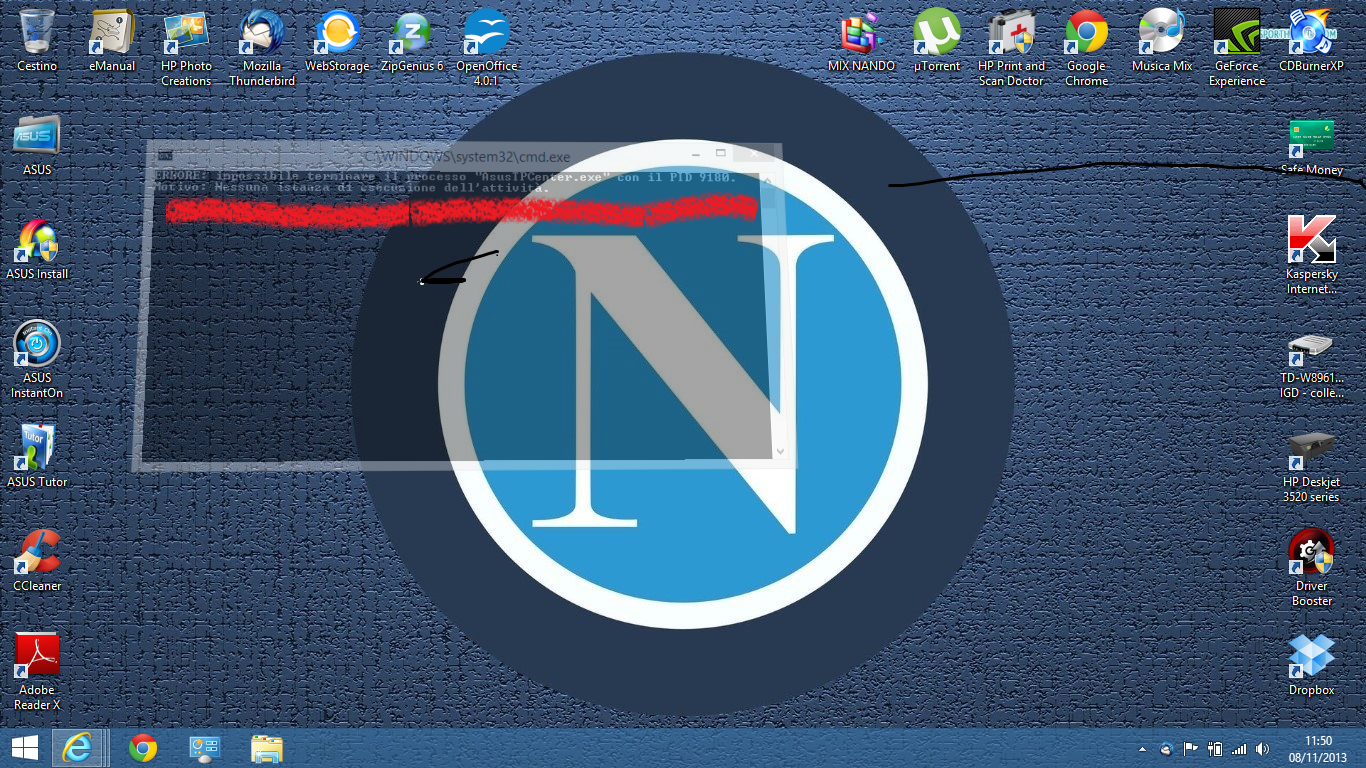The height and width of the screenshot is (768, 1366).
Task: Click the HP Deskjet 3520 series icon
Action: 1311,468
